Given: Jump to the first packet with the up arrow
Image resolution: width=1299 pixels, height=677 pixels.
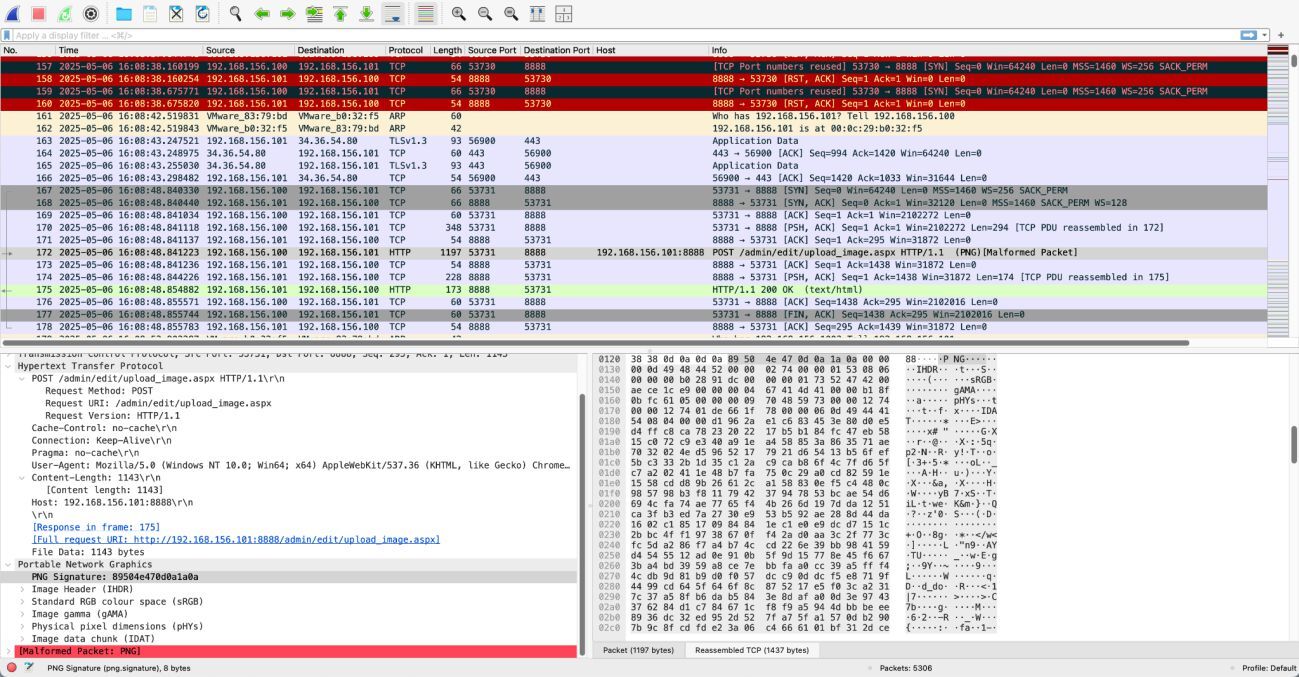Looking at the screenshot, I should tap(340, 14).
